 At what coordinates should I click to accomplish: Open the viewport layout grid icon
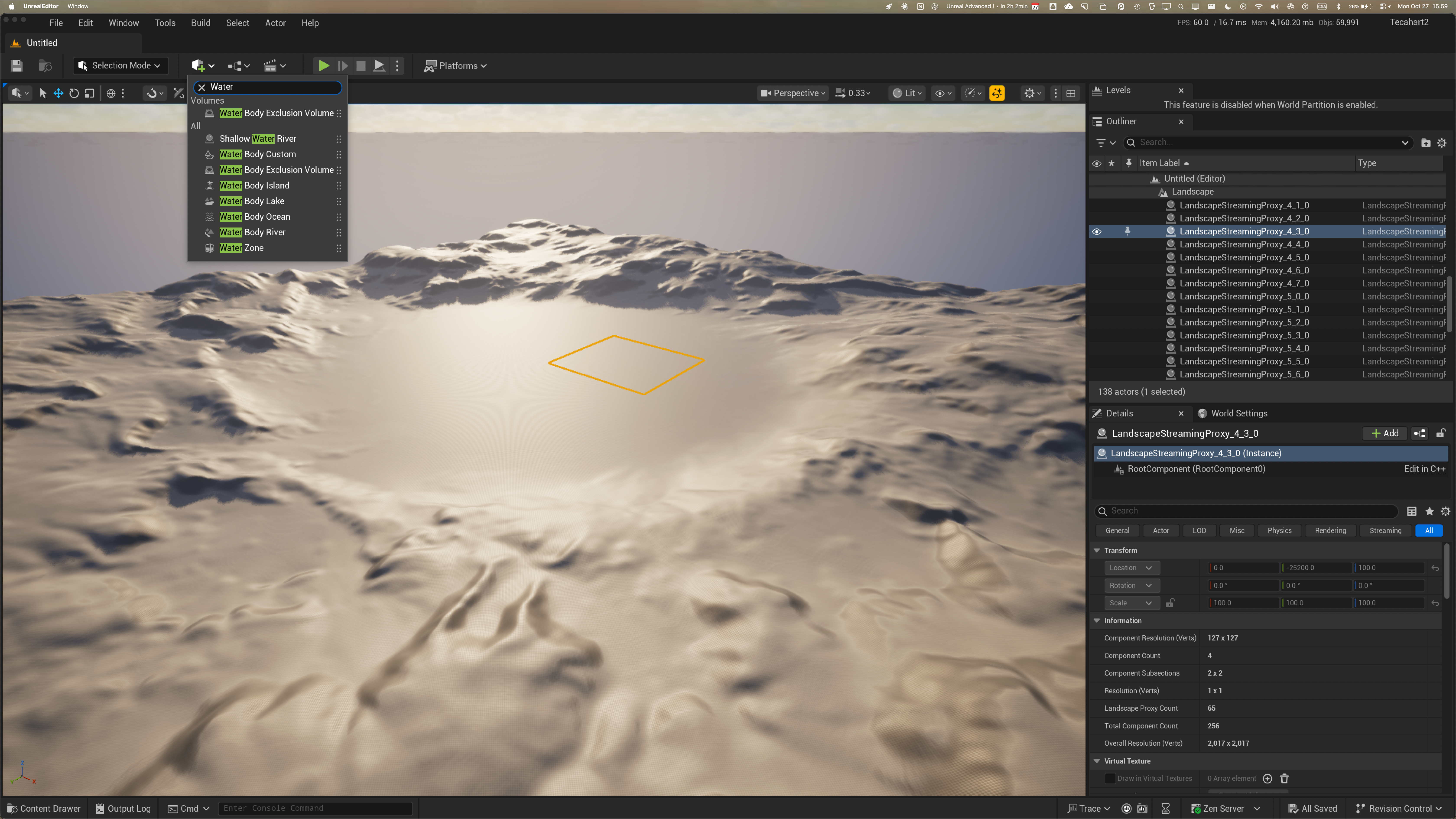click(x=1071, y=93)
